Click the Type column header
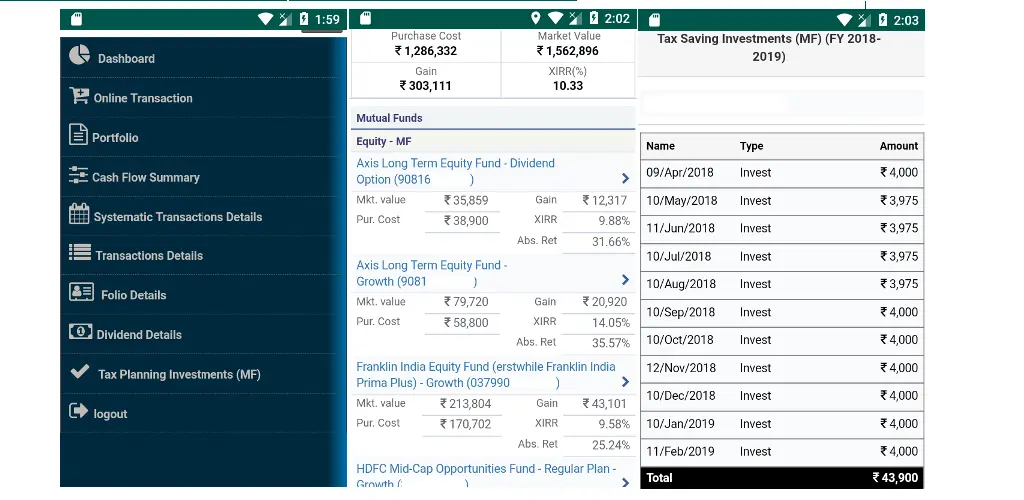1024x500 pixels. pyautogui.click(x=752, y=146)
